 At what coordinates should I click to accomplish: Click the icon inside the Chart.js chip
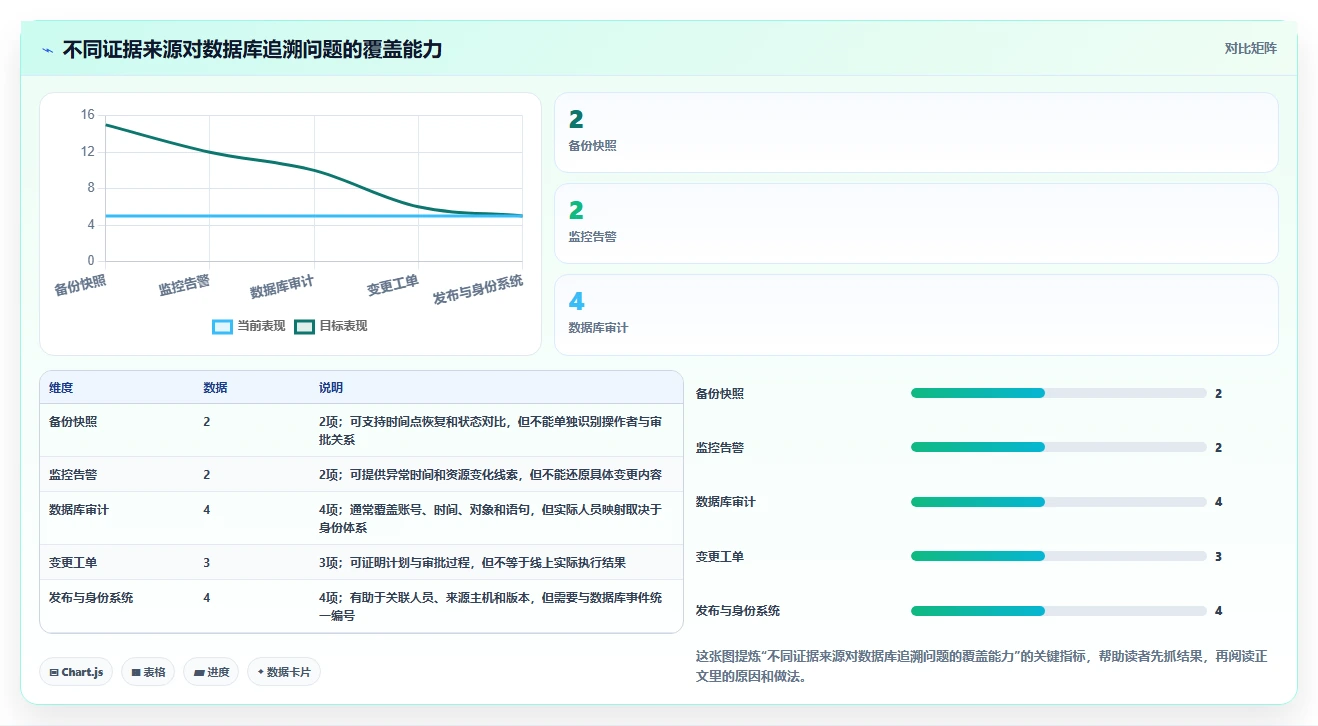(53, 673)
